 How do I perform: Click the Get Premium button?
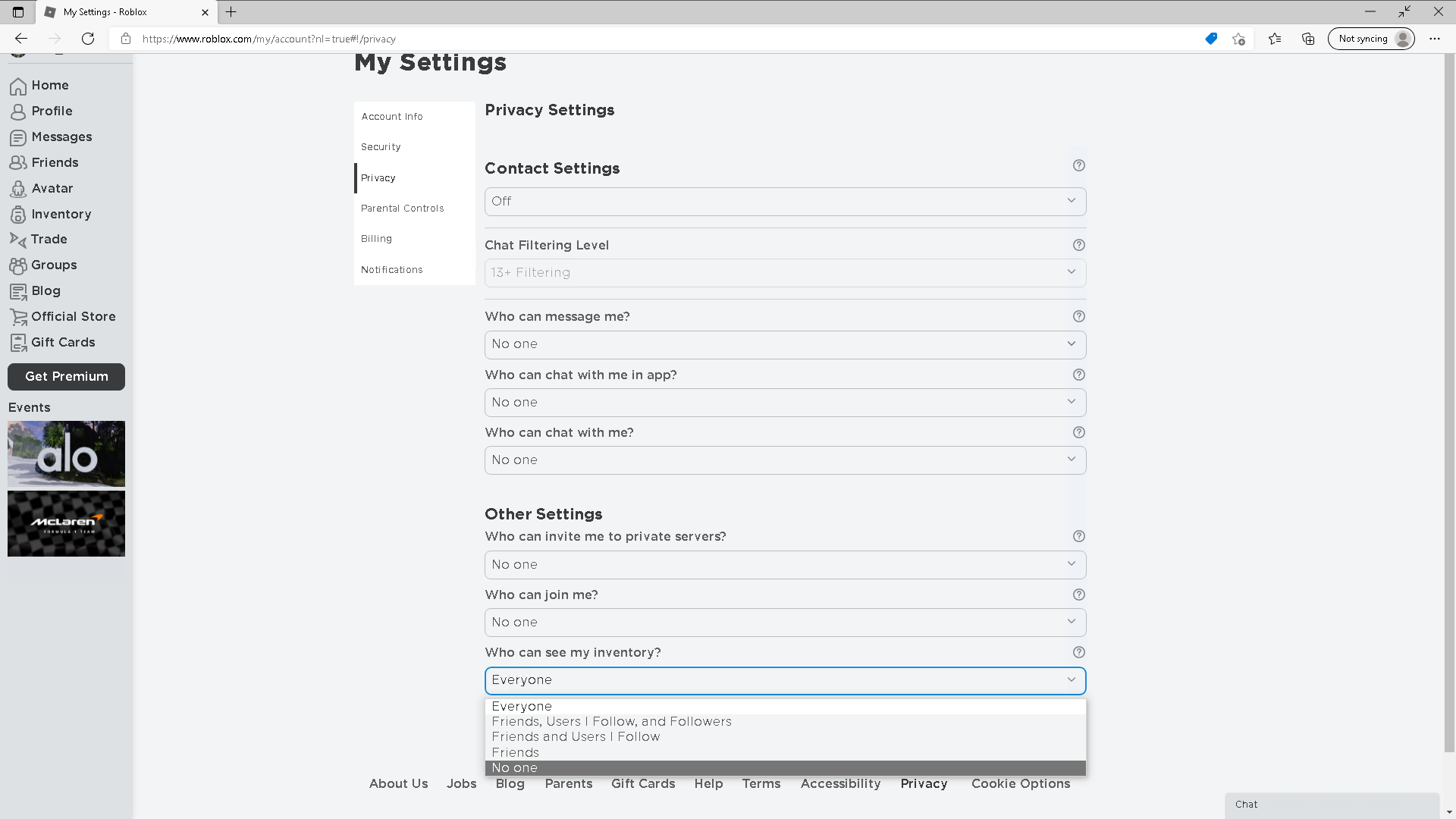(x=66, y=377)
